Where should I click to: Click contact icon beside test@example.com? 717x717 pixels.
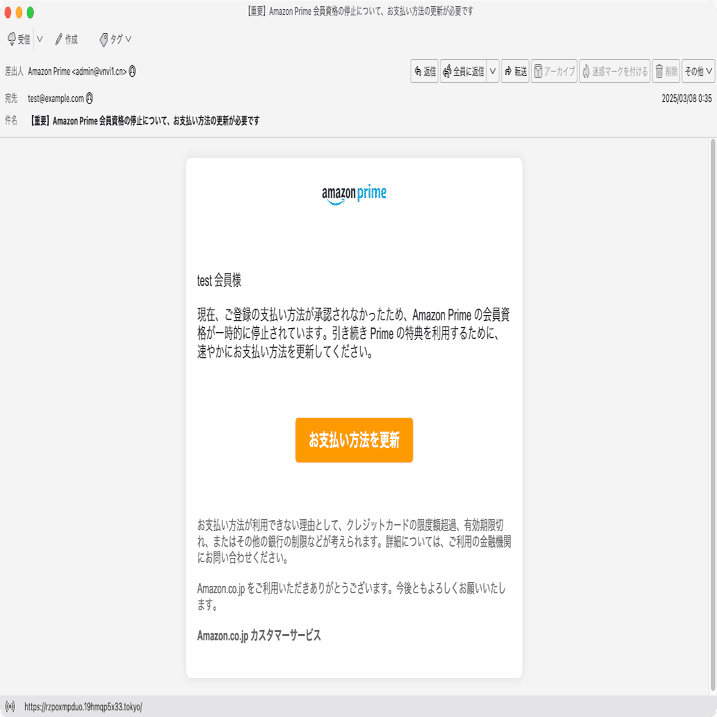[90, 98]
